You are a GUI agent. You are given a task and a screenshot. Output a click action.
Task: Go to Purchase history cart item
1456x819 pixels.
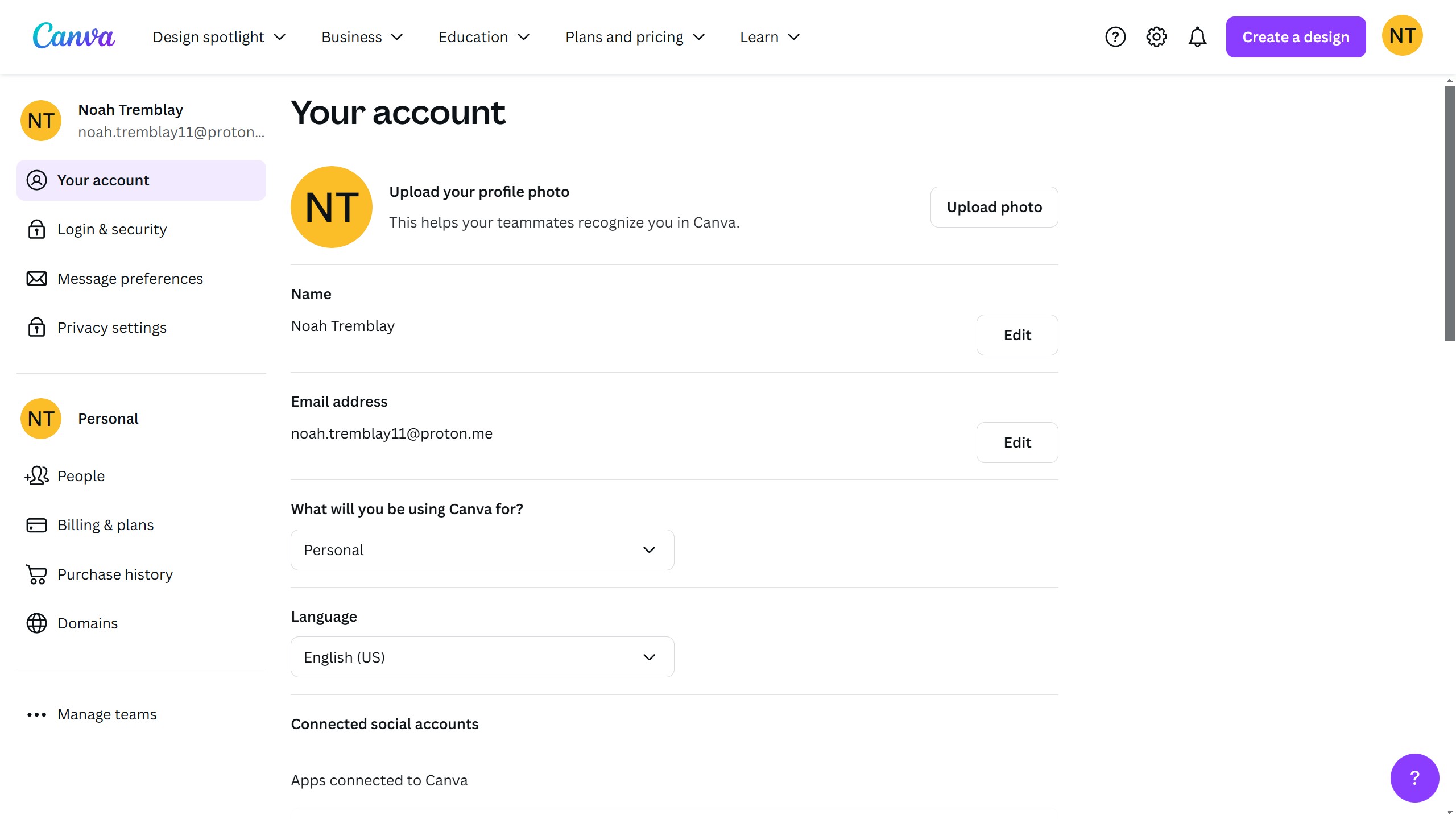114,574
